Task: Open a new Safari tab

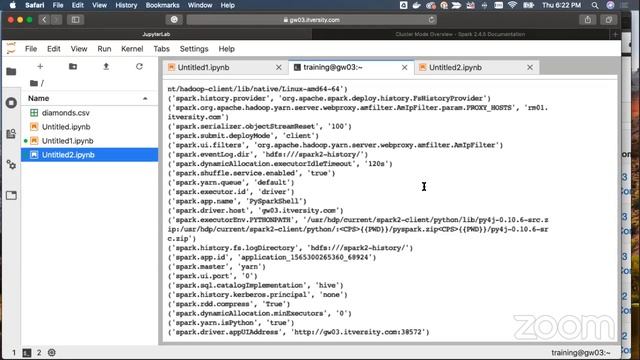Action: (616, 34)
